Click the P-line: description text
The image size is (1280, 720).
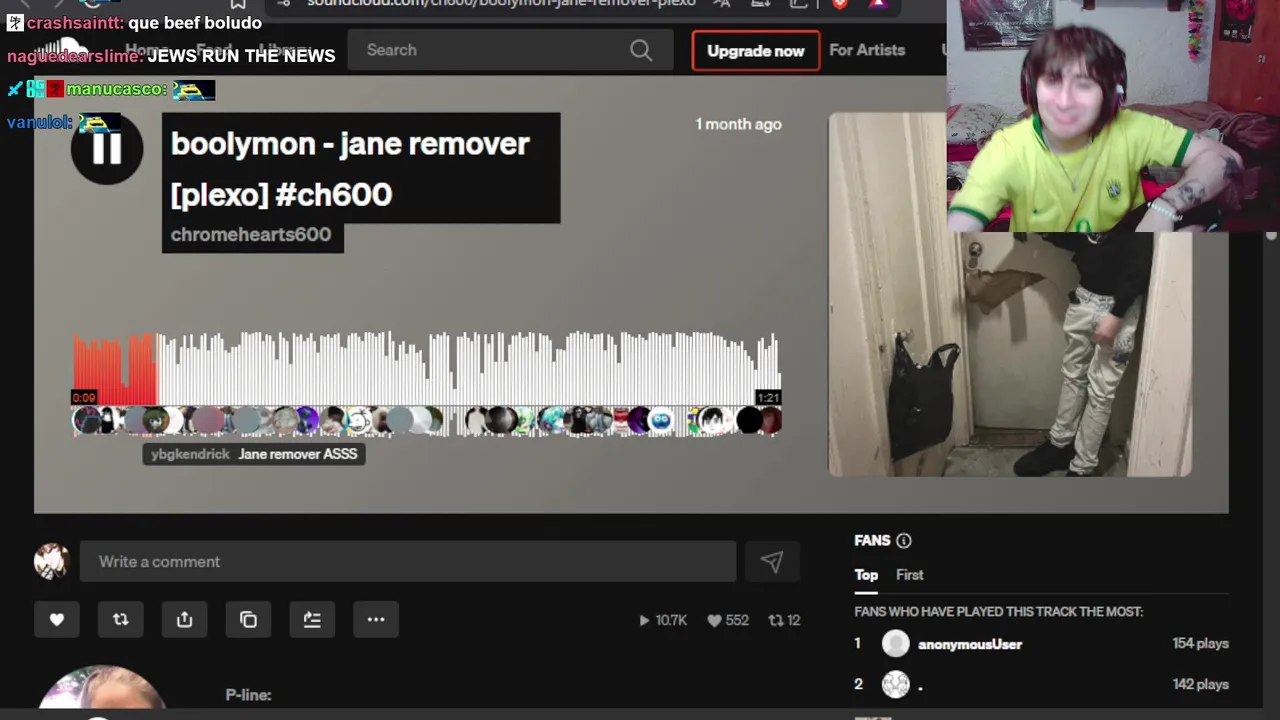point(248,695)
